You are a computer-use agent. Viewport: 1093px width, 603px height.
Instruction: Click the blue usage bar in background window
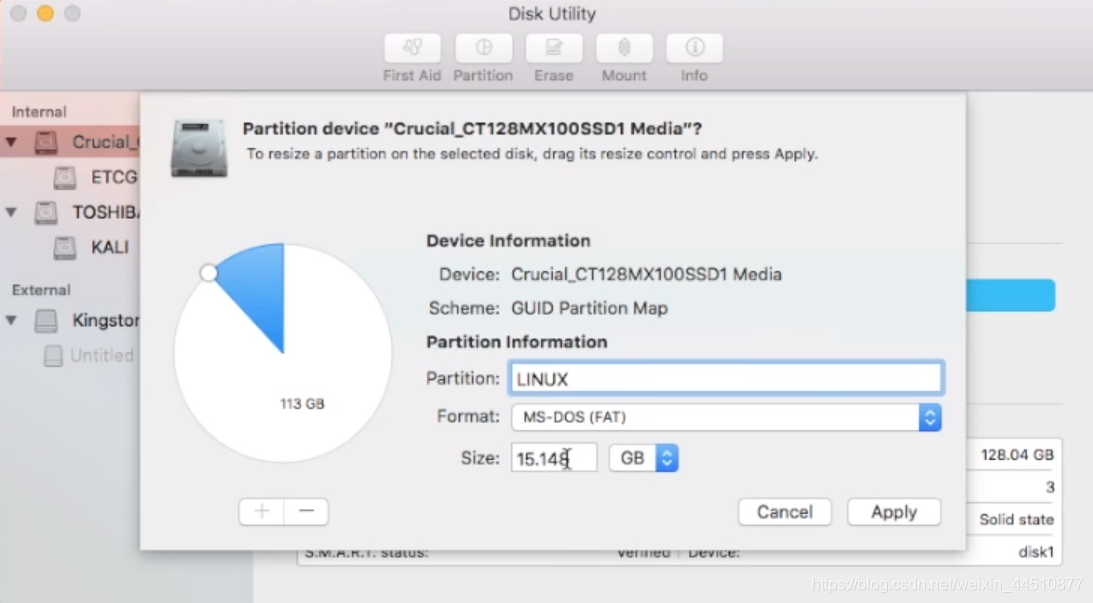point(1011,296)
